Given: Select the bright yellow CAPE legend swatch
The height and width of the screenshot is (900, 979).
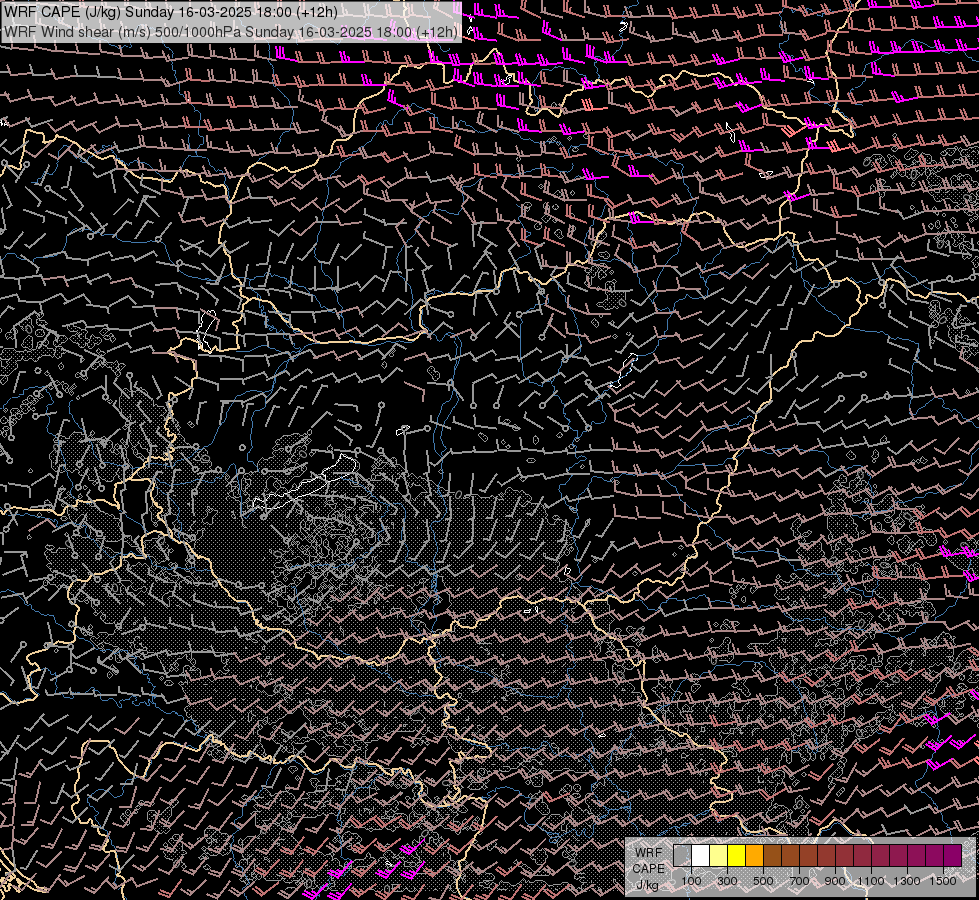Looking at the screenshot, I should tap(736, 855).
